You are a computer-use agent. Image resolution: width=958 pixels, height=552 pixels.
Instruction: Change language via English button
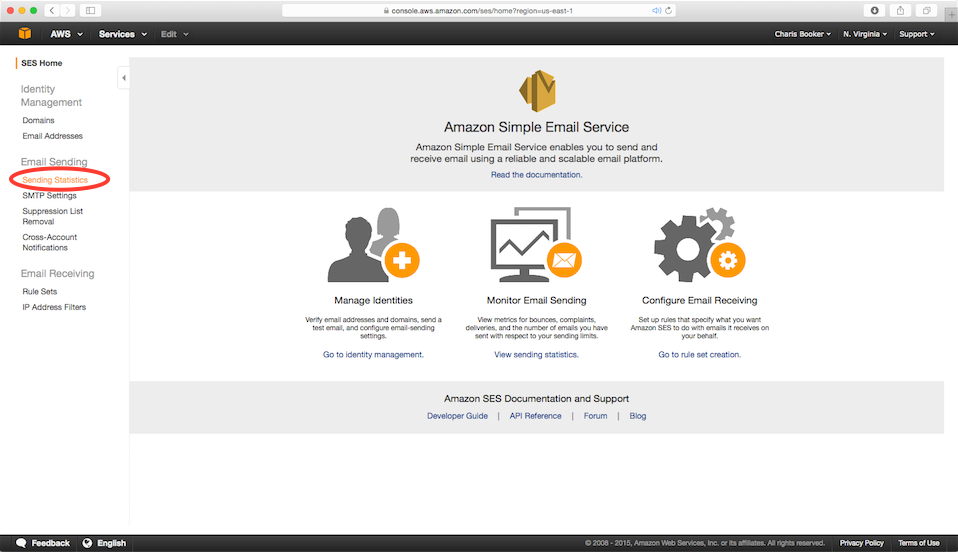(x=104, y=543)
